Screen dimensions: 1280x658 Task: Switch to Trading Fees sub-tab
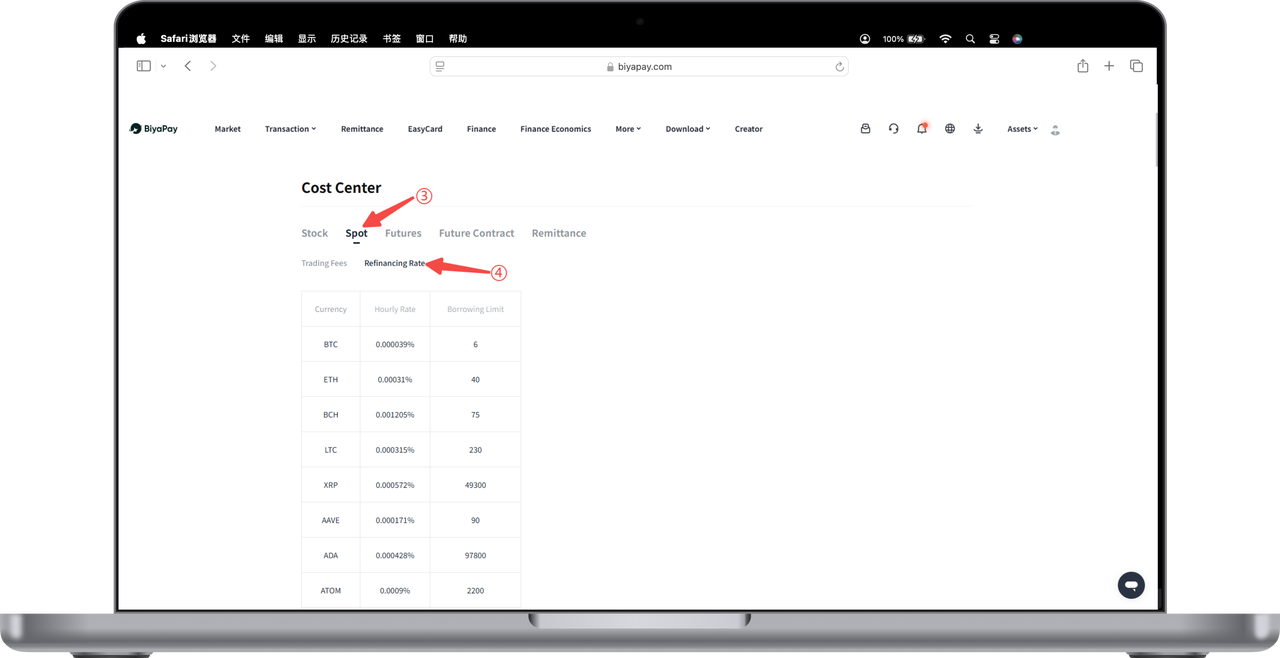(324, 263)
